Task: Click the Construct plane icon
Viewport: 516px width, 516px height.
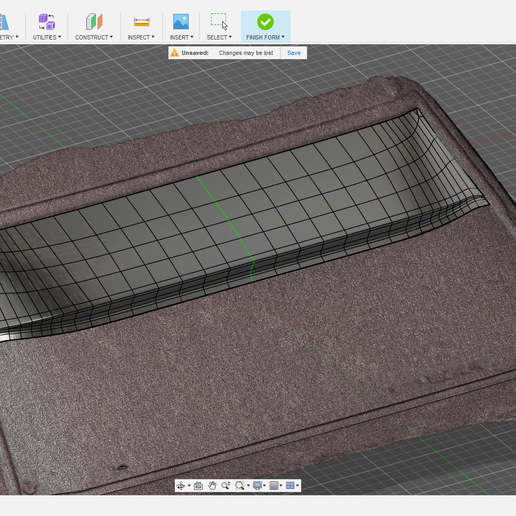Action: 94,22
